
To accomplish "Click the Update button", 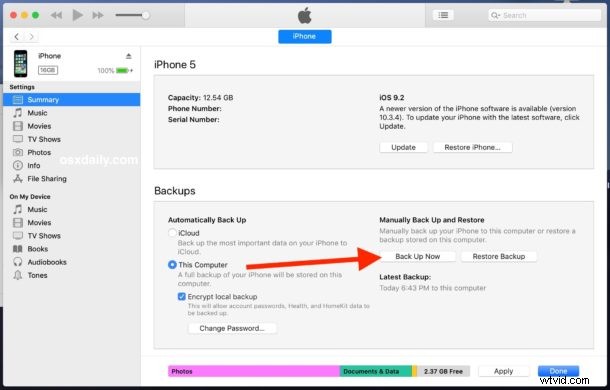I will 403,148.
